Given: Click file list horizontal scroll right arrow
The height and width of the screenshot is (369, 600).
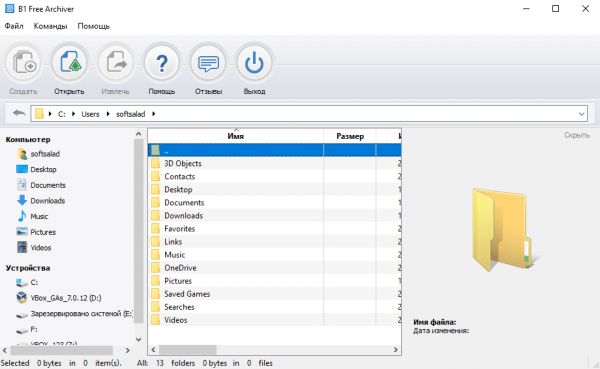Looking at the screenshot, I should click(396, 349).
